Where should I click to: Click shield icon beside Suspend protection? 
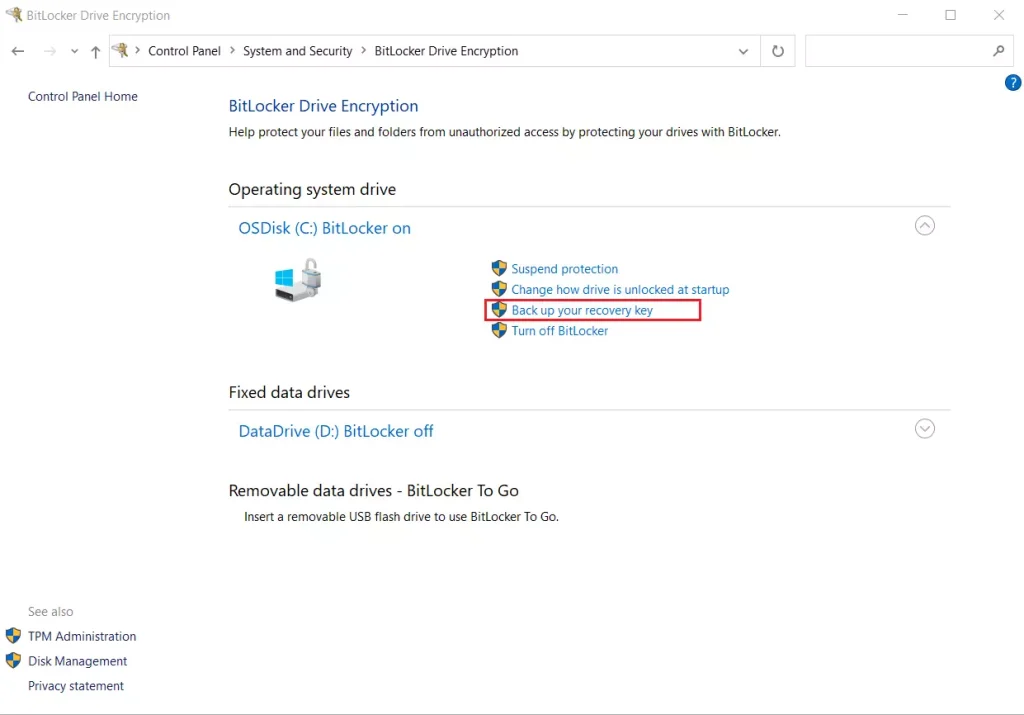[499, 268]
